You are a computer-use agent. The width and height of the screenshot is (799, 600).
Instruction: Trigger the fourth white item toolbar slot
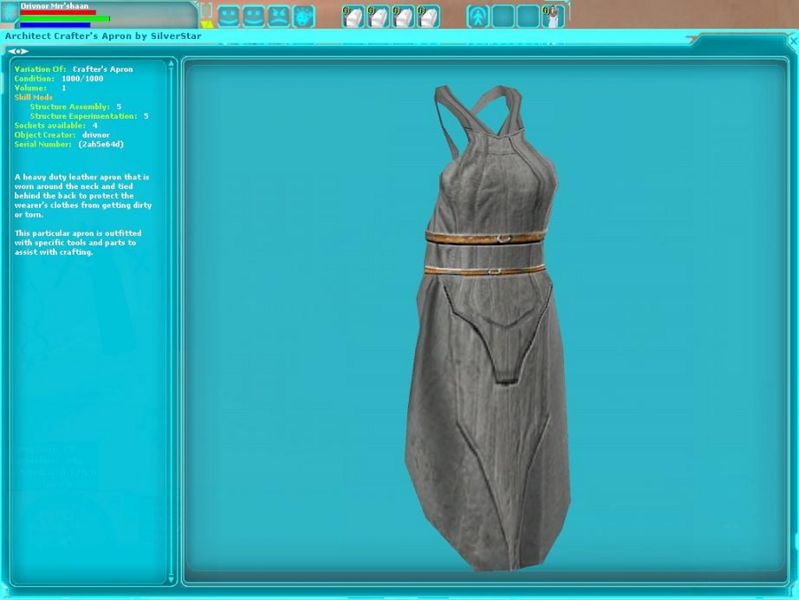click(428, 16)
